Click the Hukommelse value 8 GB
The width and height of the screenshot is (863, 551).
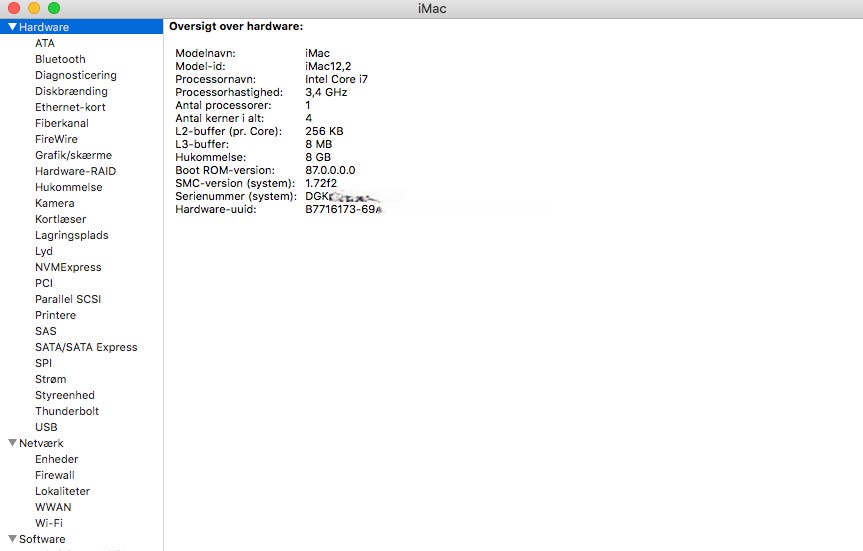pos(318,157)
